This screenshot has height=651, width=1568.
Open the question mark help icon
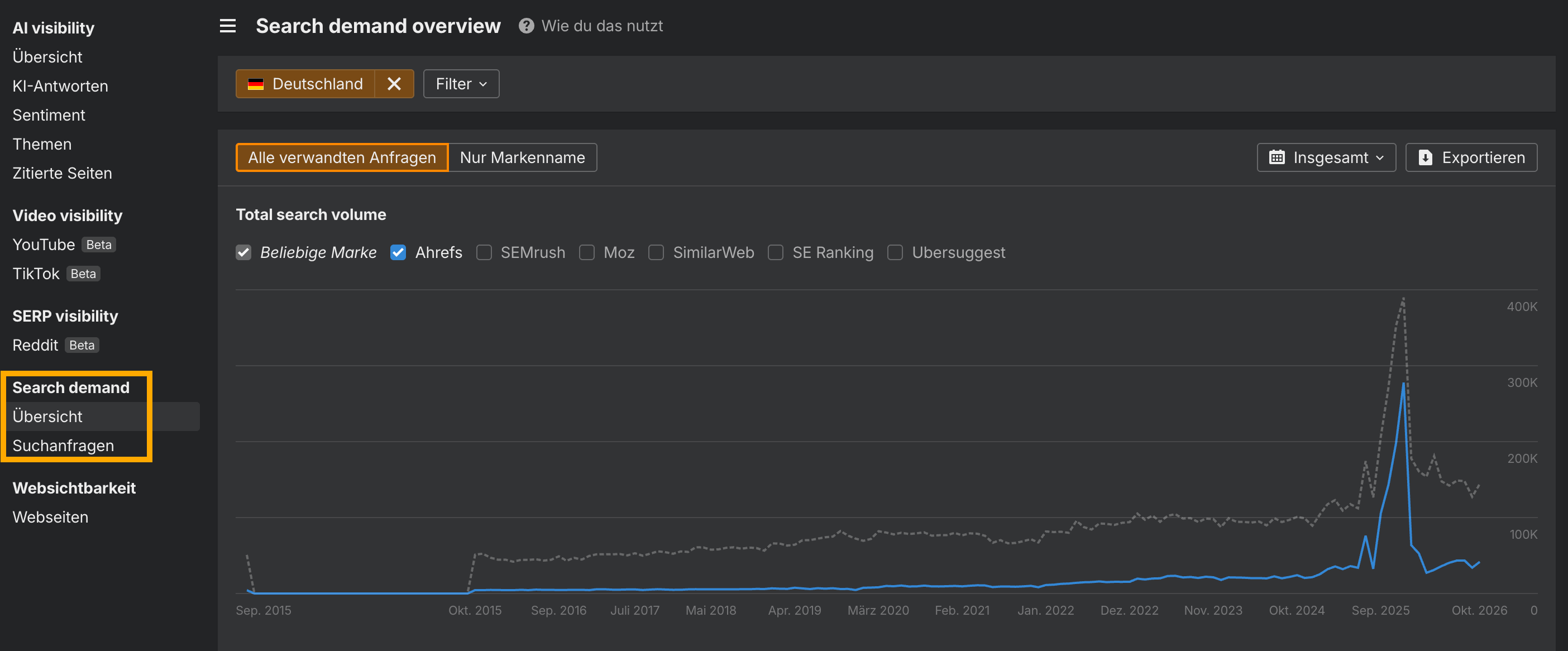527,26
